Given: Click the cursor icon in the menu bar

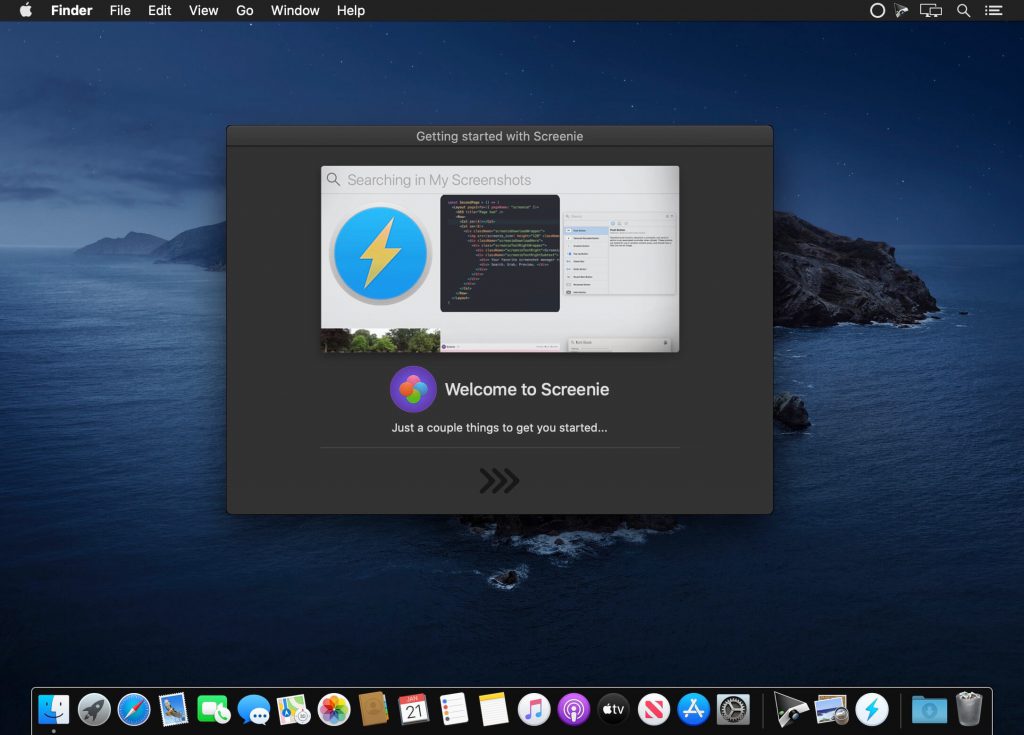Looking at the screenshot, I should tap(903, 11).
